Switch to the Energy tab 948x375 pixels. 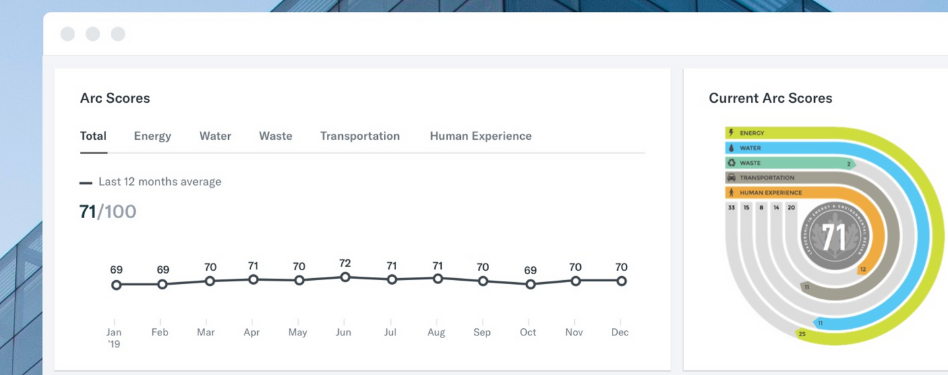pyautogui.click(x=152, y=136)
